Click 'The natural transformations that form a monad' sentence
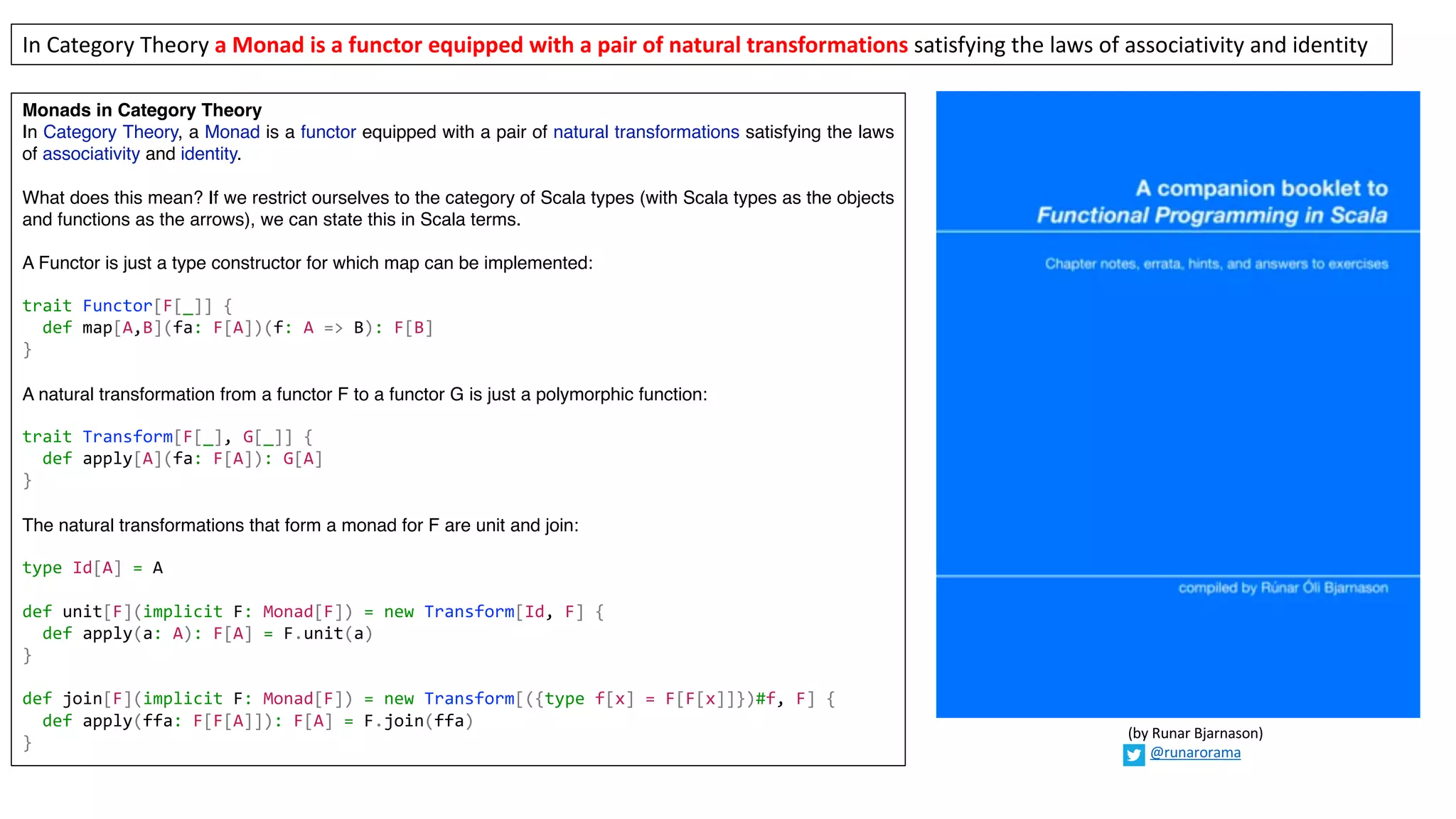 (301, 525)
